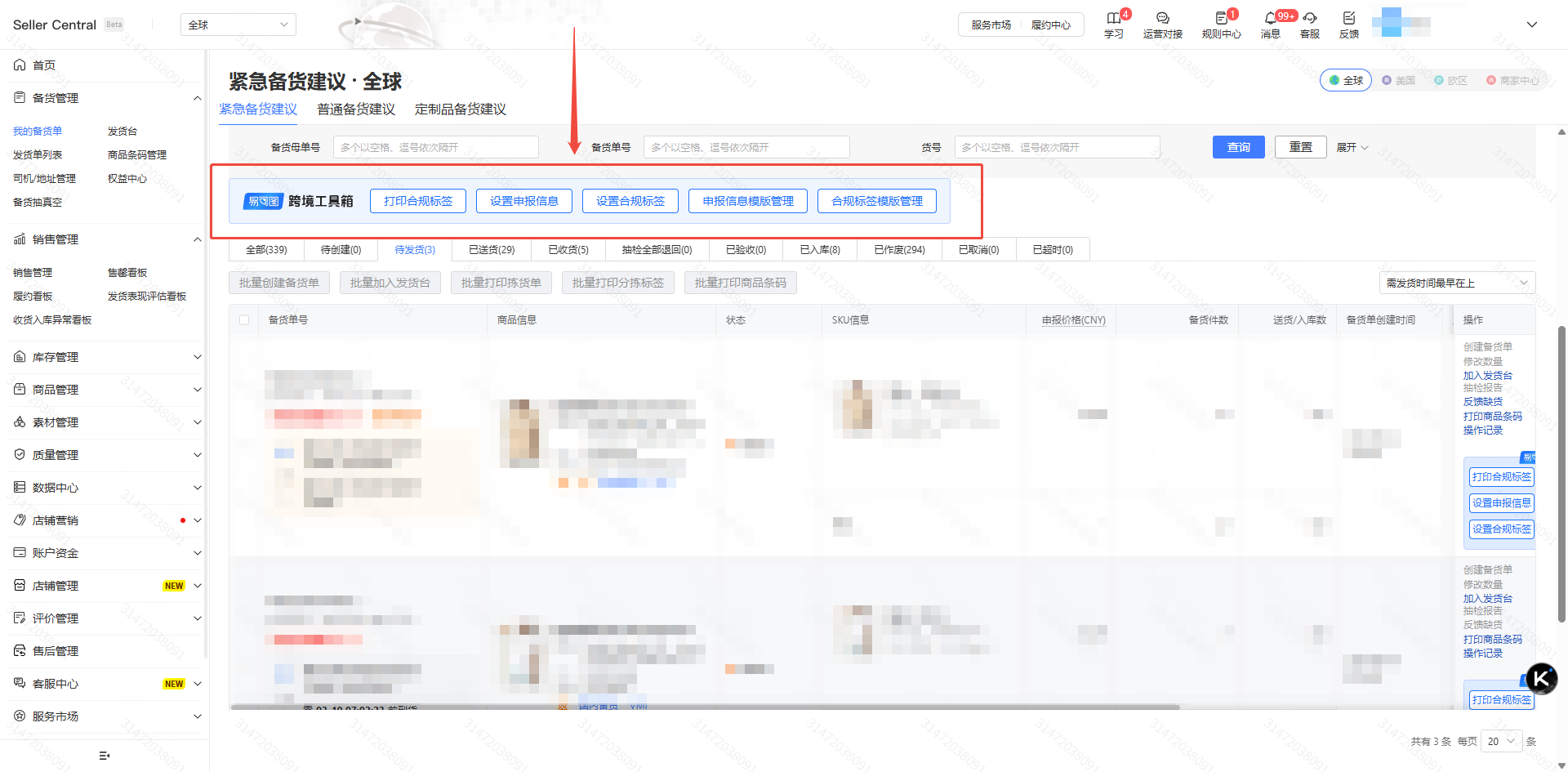Screen dimensions: 1568x772
Task: Open the 学习 learning icon
Action: (1113, 18)
